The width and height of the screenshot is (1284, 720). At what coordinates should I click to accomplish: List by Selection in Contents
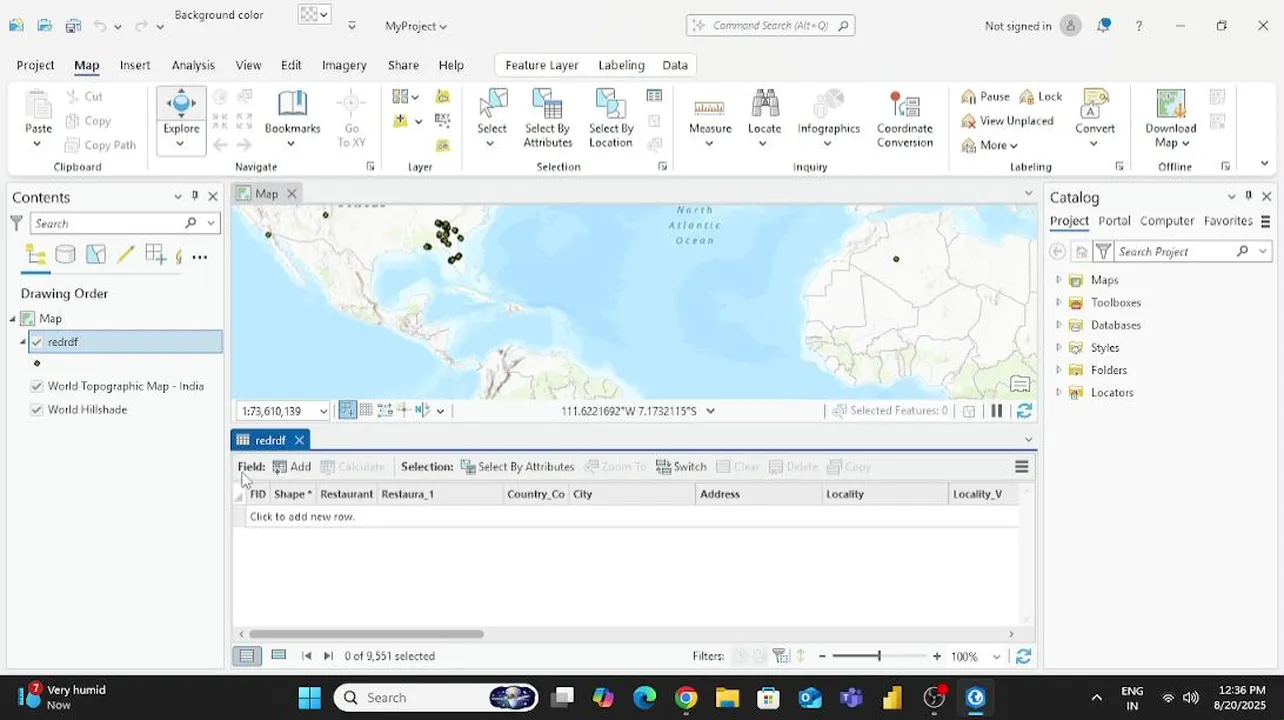click(95, 255)
